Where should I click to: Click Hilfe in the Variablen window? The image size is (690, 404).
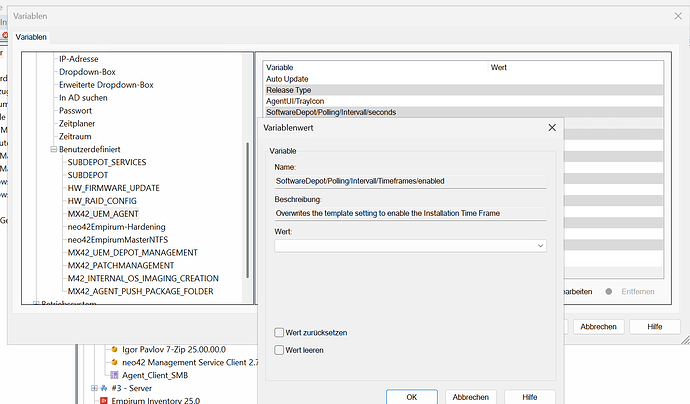point(654,326)
